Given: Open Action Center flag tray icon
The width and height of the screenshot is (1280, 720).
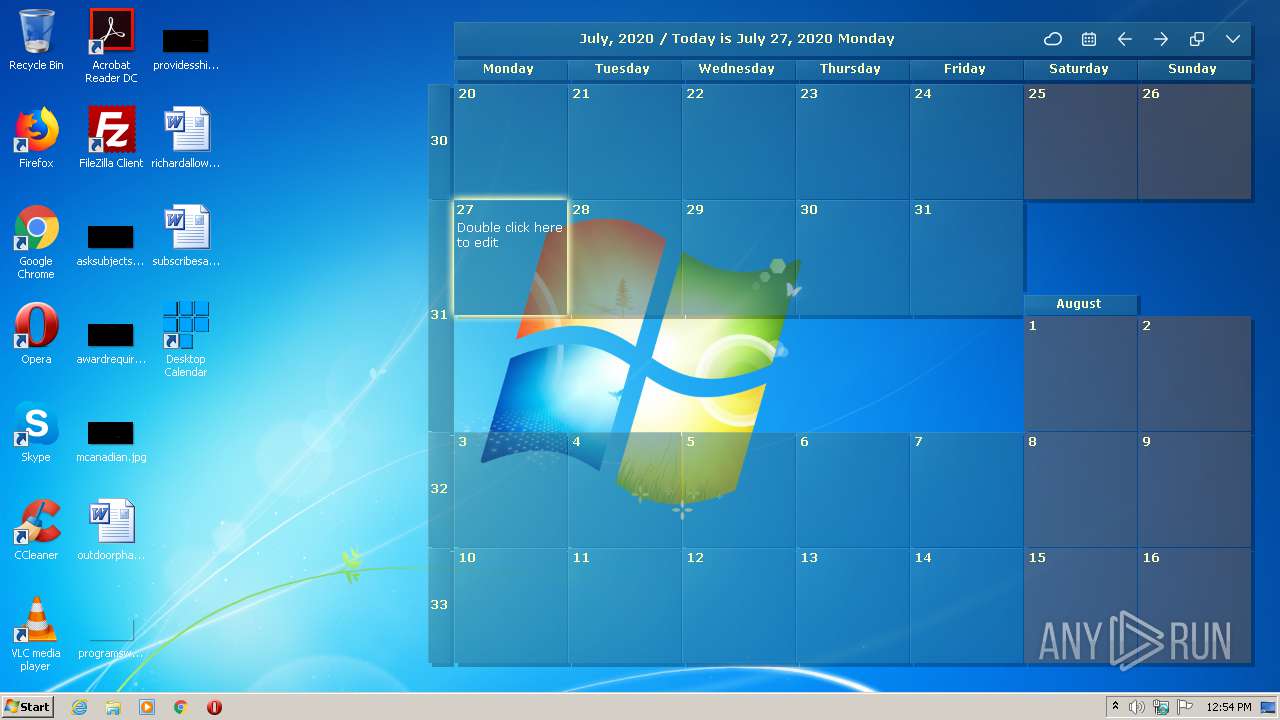Looking at the screenshot, I should [1185, 707].
